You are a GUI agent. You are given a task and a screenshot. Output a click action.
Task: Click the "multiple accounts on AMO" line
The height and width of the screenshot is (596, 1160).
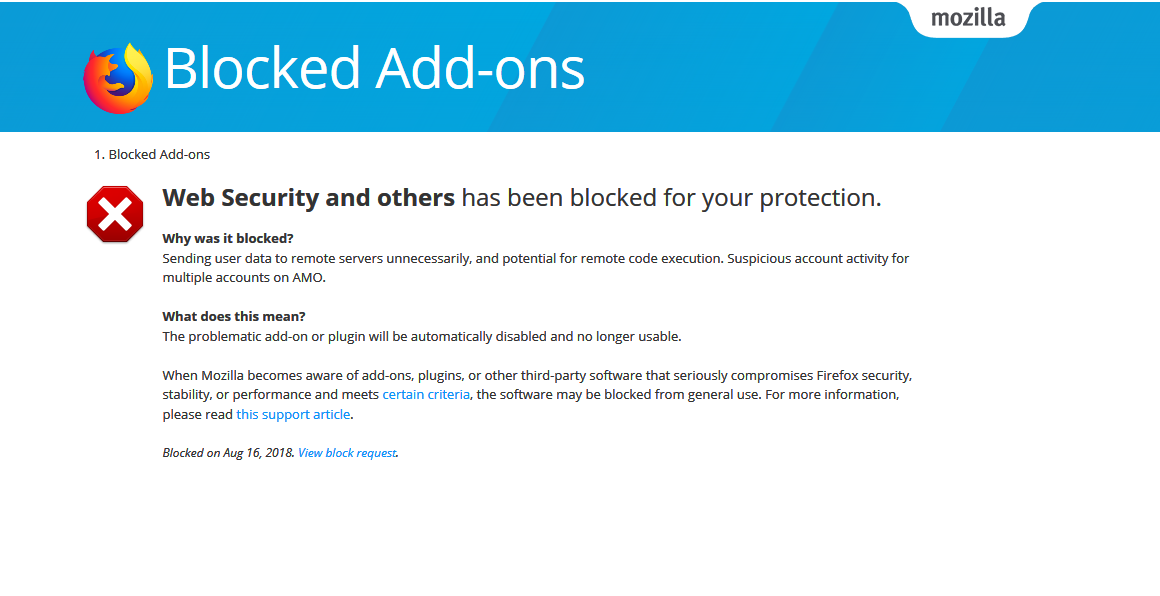[244, 278]
